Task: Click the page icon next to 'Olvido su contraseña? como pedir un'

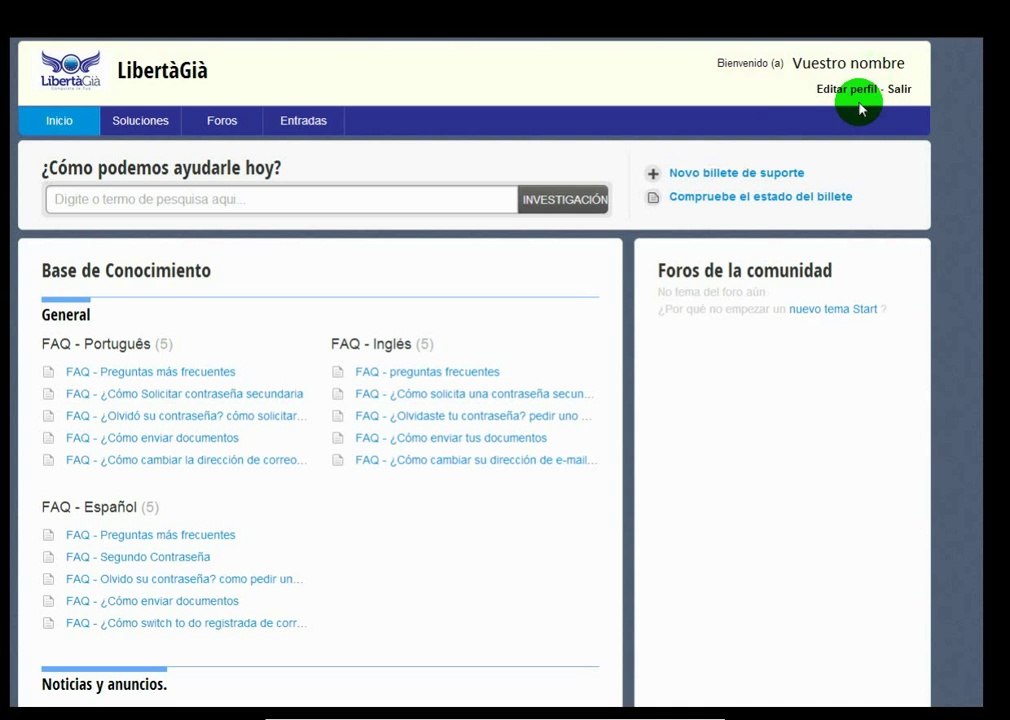Action: tap(48, 579)
